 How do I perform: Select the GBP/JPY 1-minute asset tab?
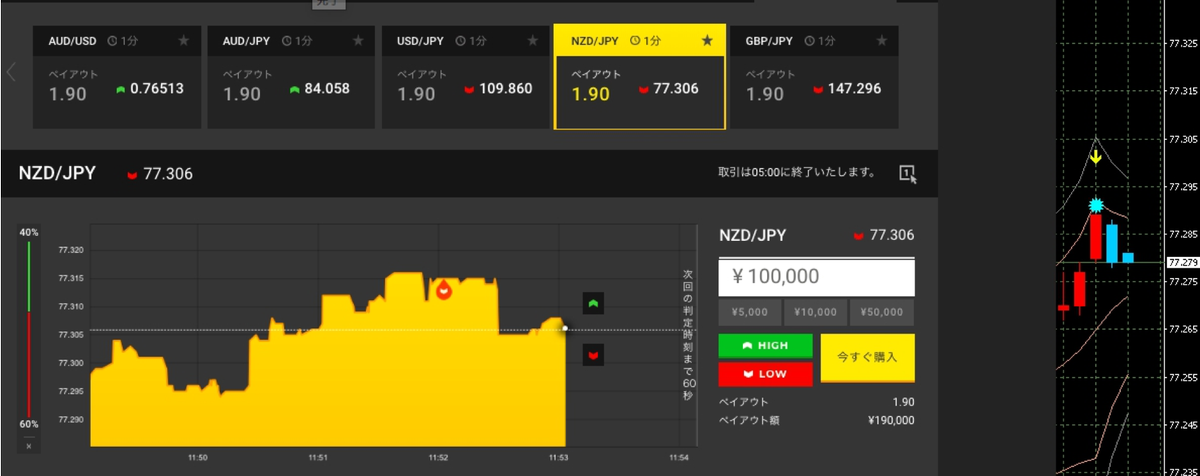(x=814, y=78)
